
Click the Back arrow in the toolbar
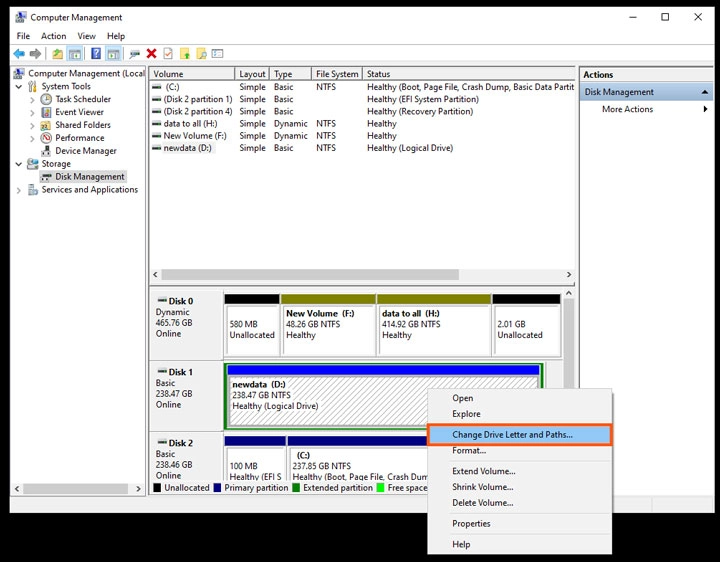pyautogui.click(x=19, y=54)
